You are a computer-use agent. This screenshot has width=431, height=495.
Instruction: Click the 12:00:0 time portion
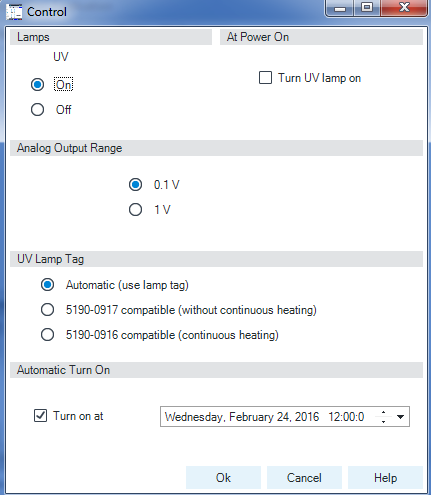point(346,417)
